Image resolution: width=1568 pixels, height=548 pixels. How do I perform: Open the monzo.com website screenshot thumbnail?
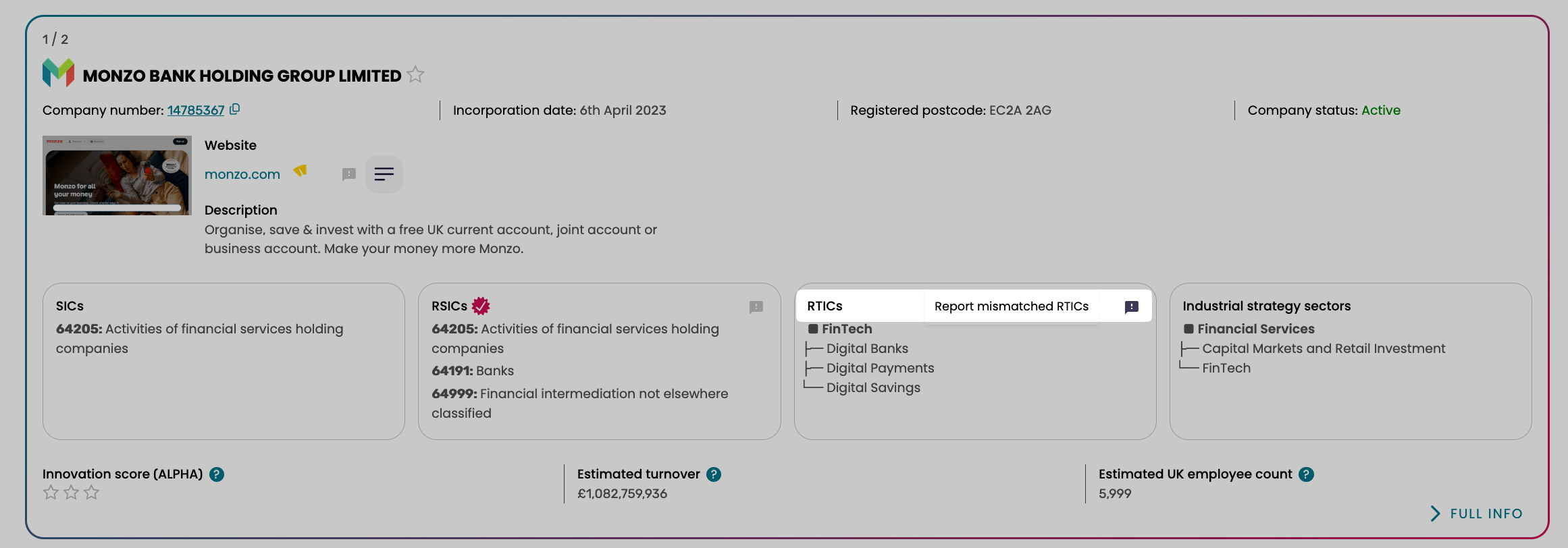coord(117,175)
